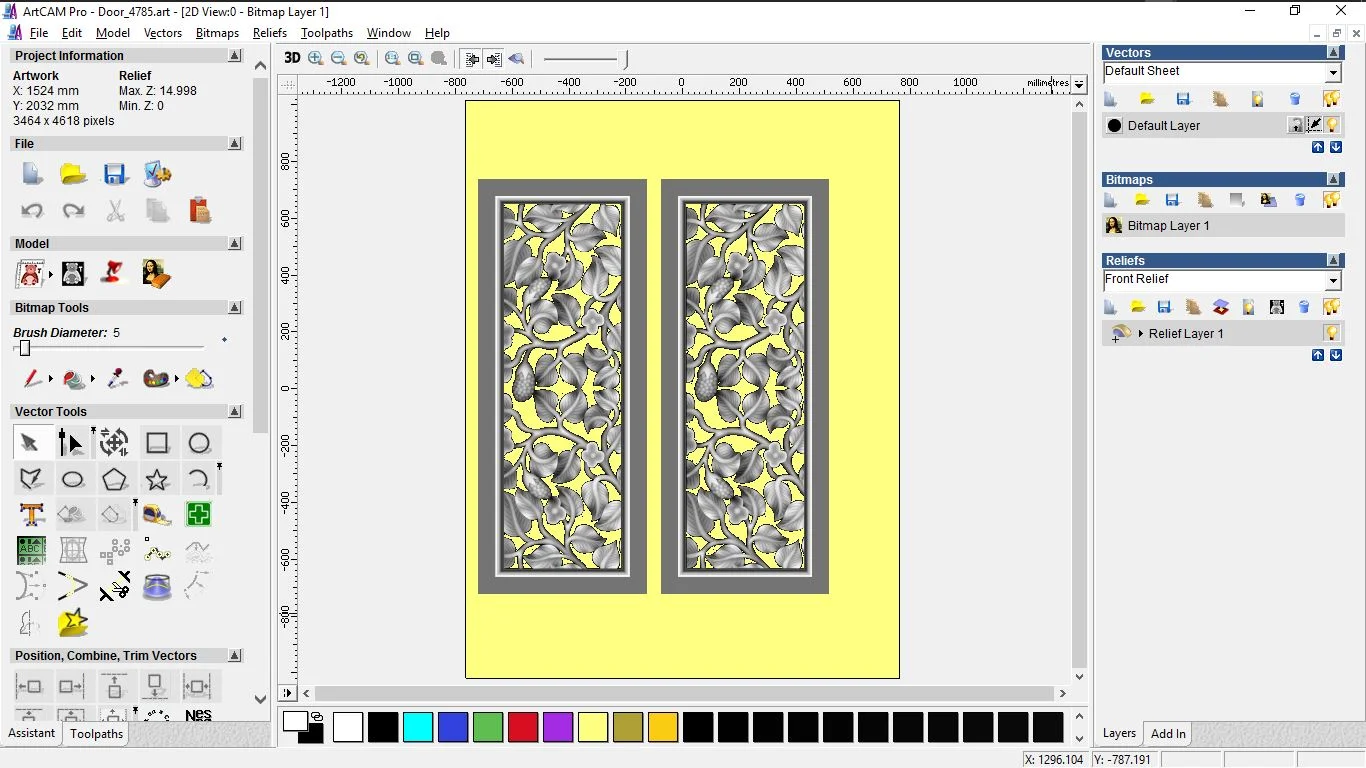Pick the measure tape tool
Viewport: 1366px width, 768px height.
[x=157, y=515]
